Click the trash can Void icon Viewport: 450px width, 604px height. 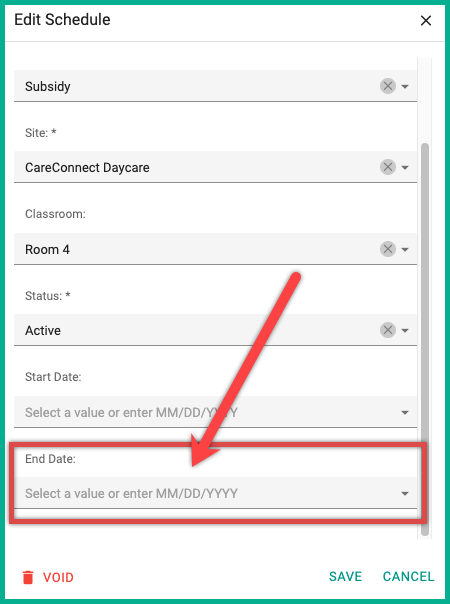(28, 577)
